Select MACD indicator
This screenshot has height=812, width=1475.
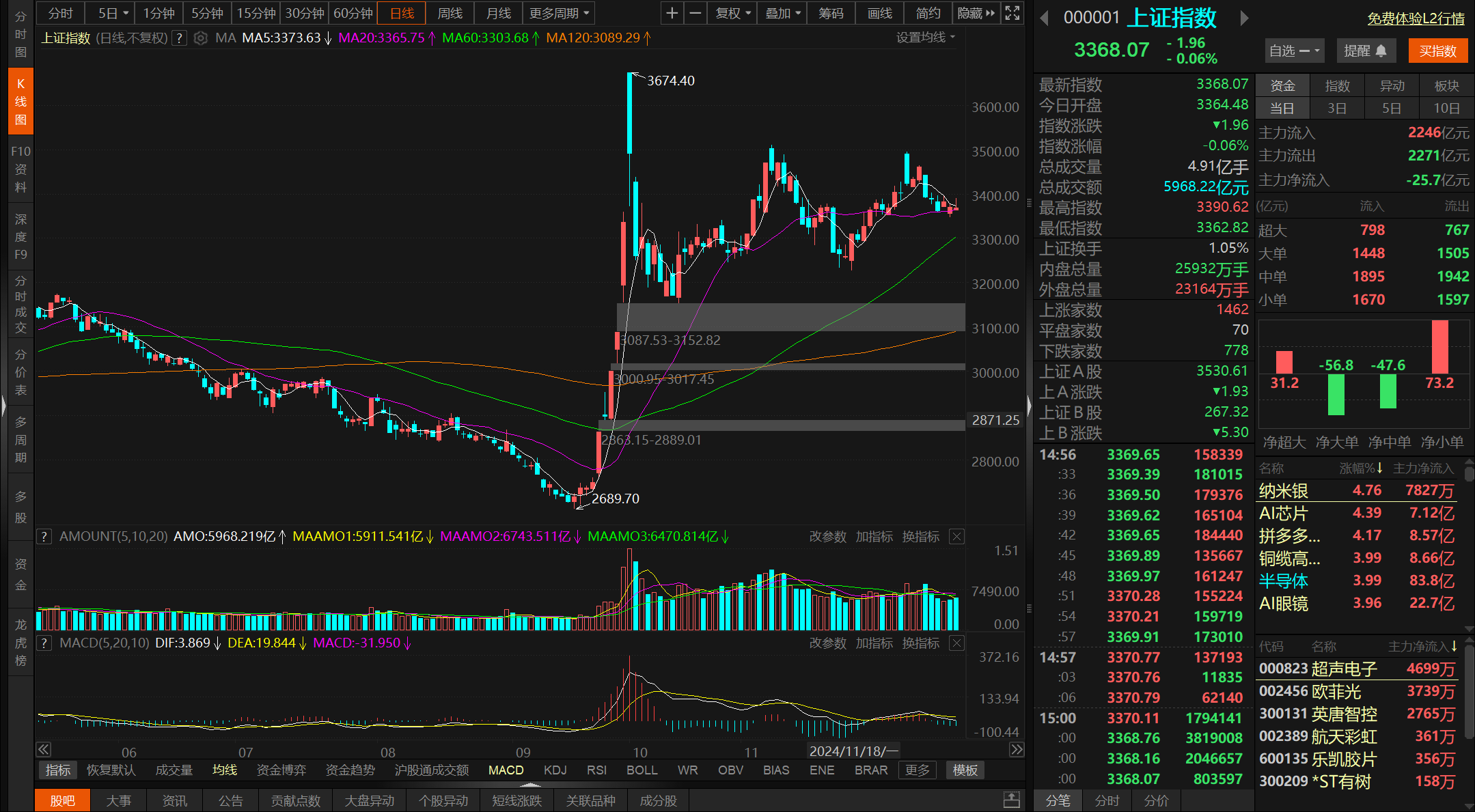506,770
